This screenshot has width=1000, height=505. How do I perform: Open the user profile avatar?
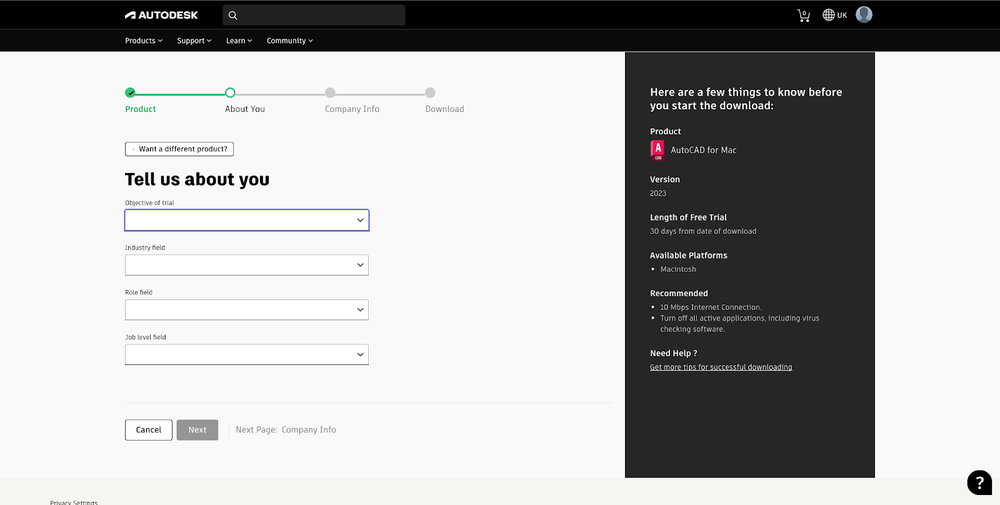tap(864, 15)
